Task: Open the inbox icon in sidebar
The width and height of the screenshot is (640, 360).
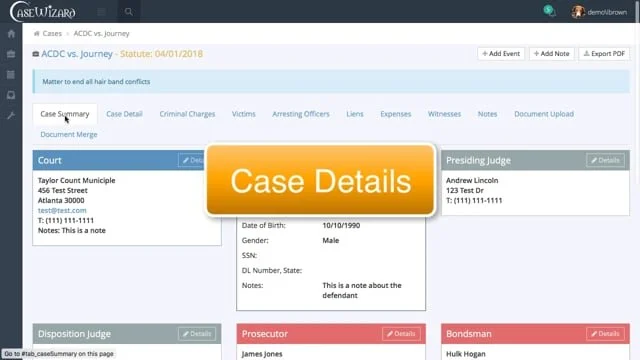Action: 11,95
